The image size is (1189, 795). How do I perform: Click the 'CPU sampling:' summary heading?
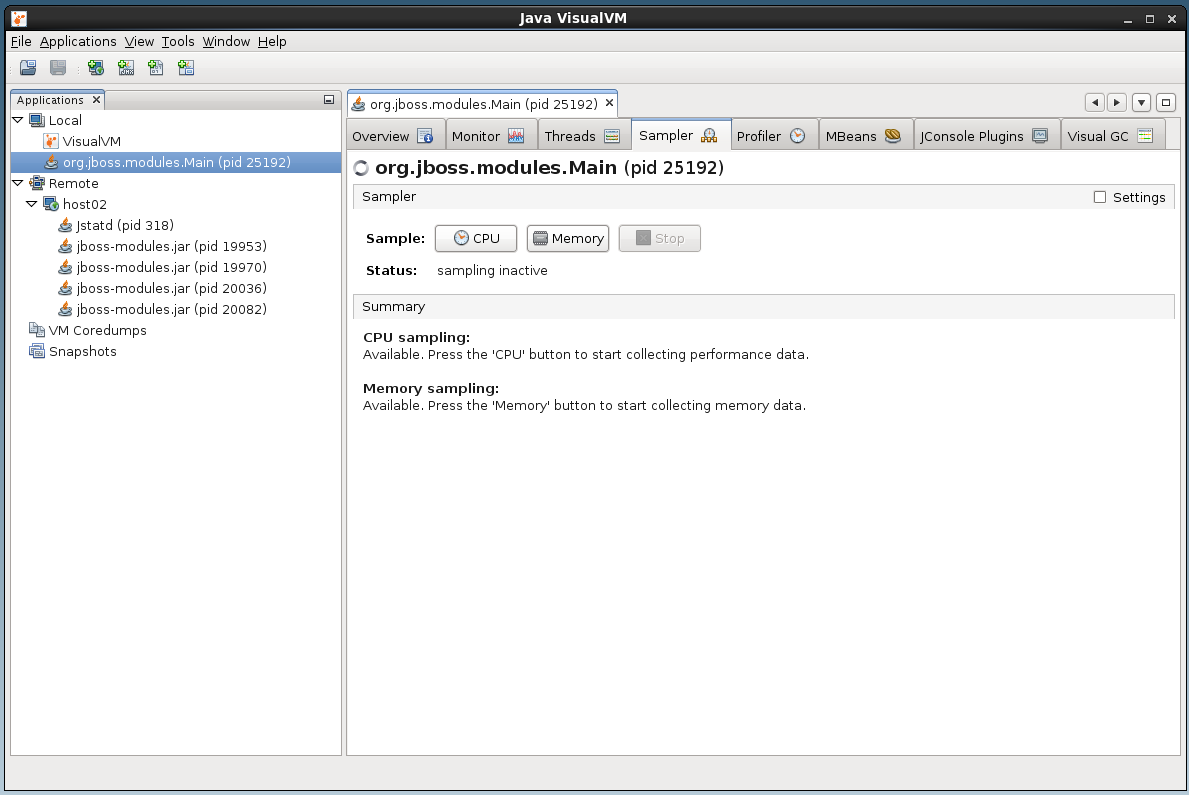pos(416,337)
